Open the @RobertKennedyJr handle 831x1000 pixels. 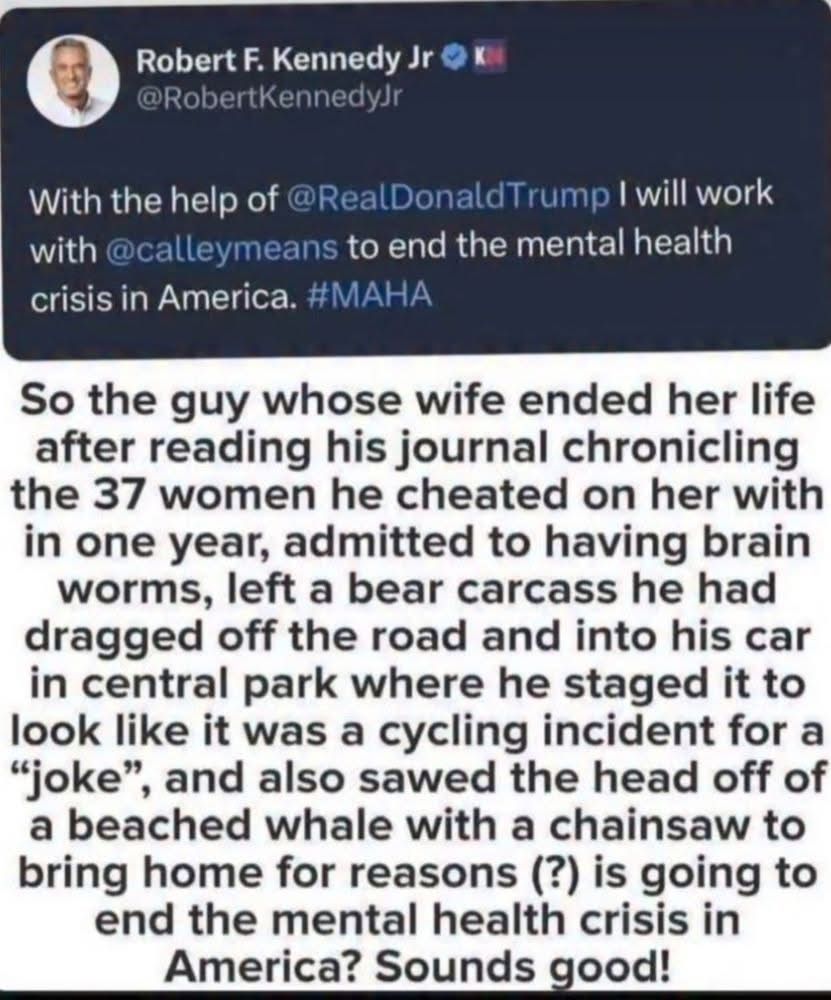pos(268,96)
